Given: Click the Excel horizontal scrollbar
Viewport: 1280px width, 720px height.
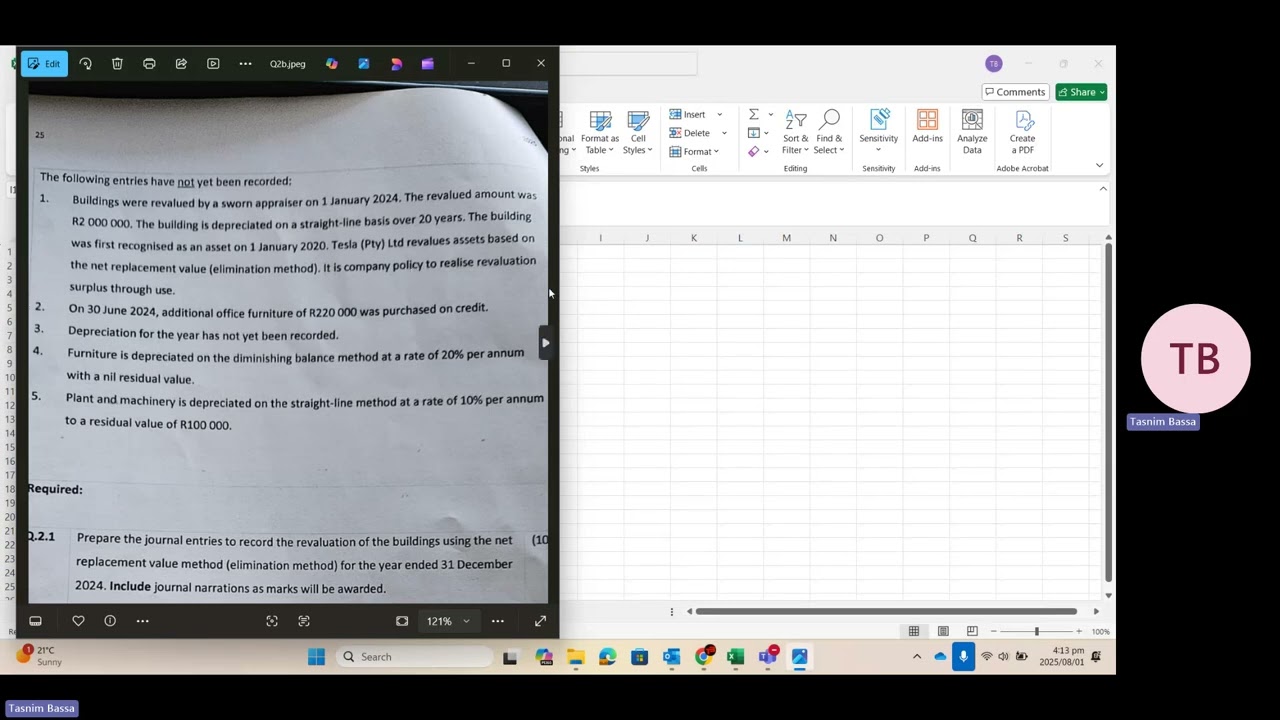Looking at the screenshot, I should point(886,611).
